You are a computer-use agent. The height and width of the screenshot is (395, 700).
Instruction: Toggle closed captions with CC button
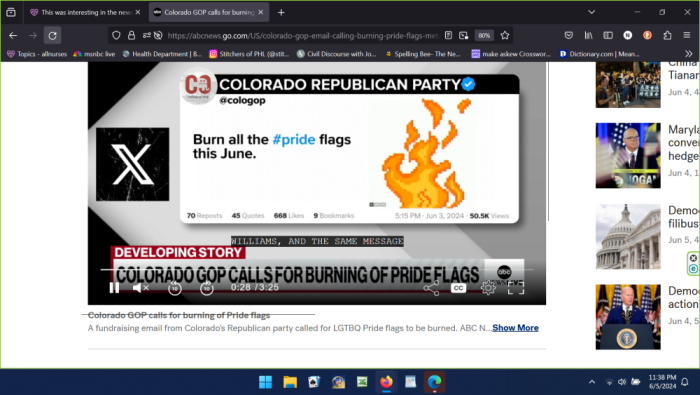[x=458, y=288]
